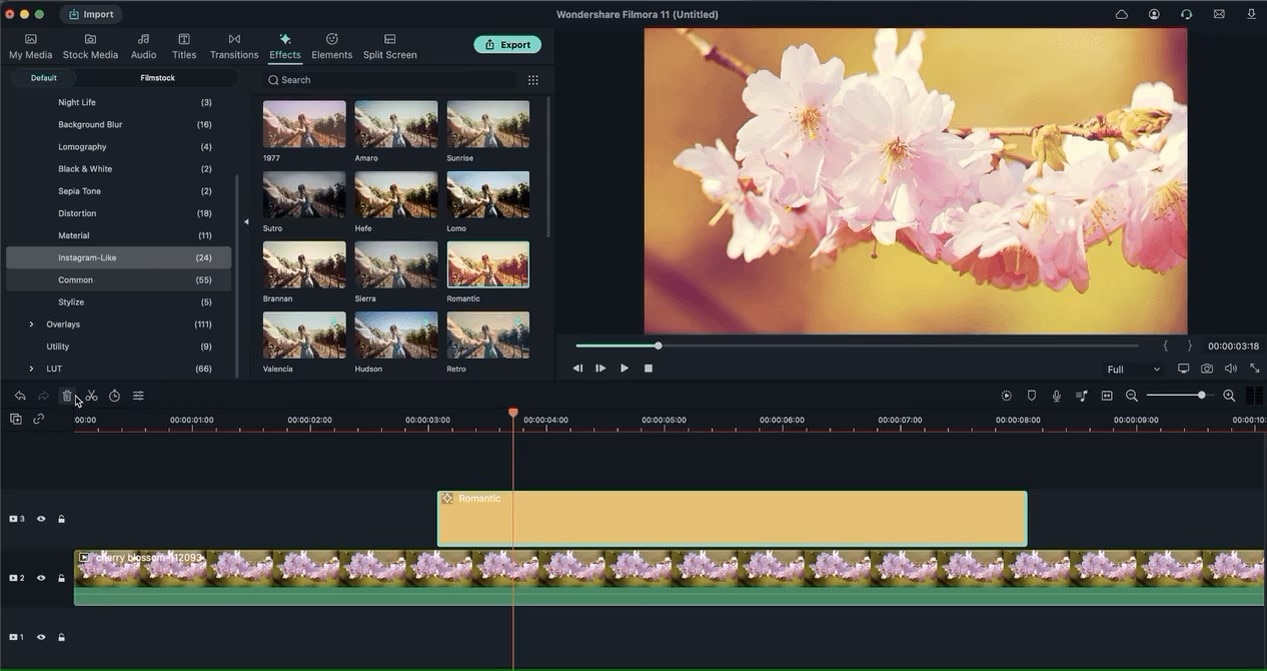Expand the LUT category
The width and height of the screenshot is (1267, 671).
[31, 369]
